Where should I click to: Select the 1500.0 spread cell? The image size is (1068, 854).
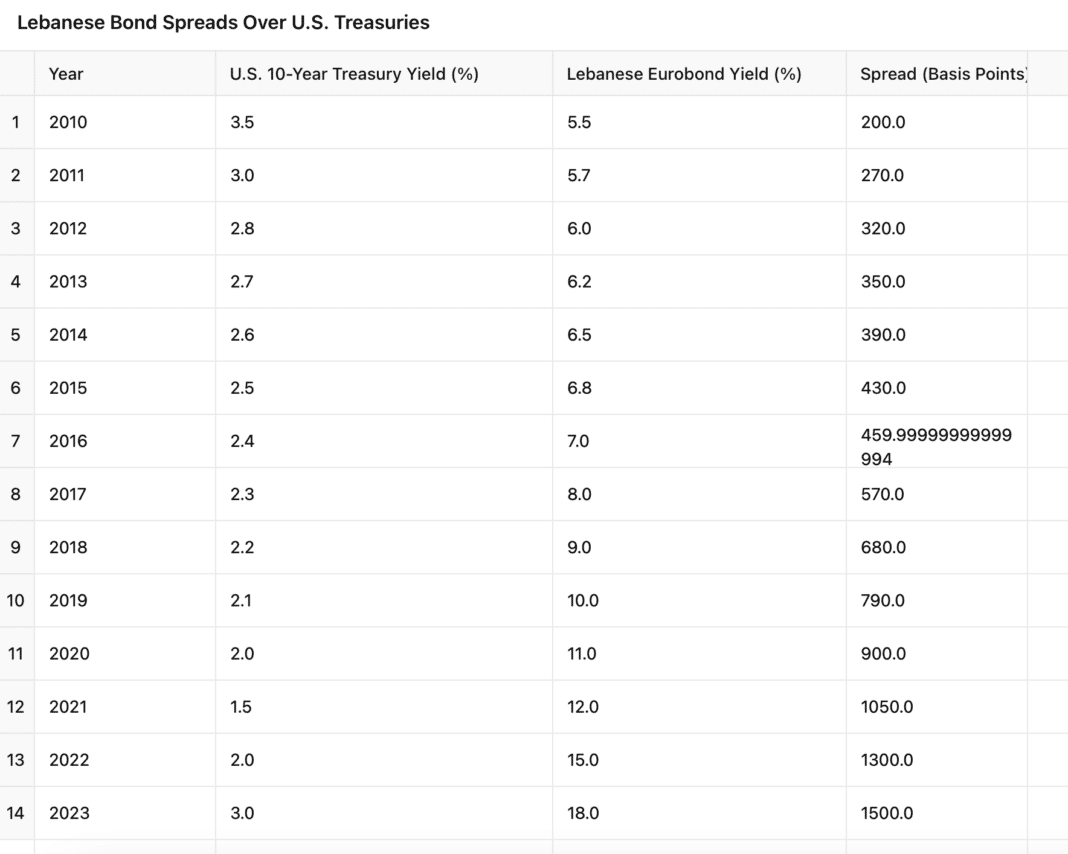pyautogui.click(x=887, y=813)
